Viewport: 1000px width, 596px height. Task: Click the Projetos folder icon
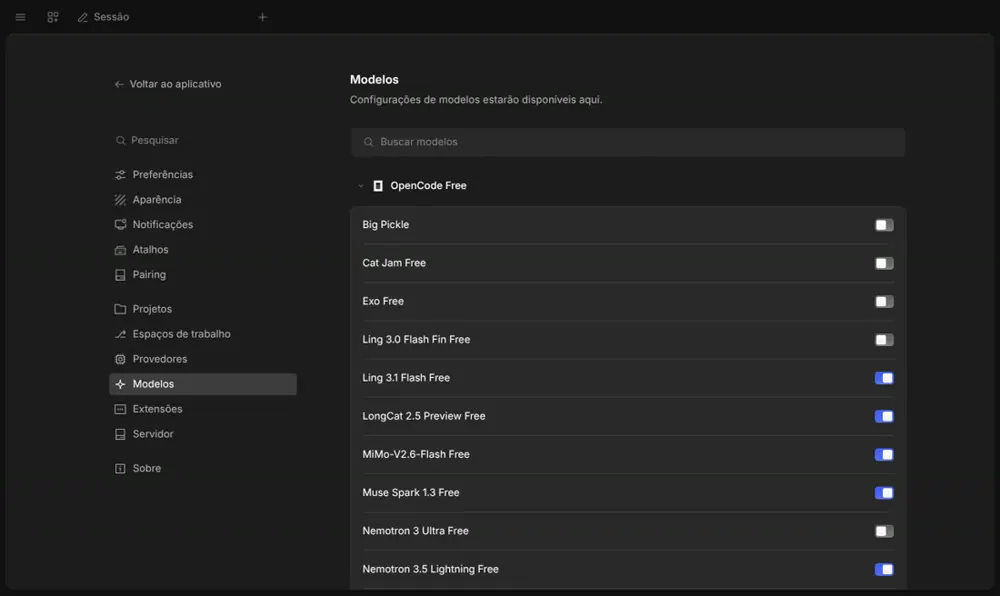click(120, 309)
